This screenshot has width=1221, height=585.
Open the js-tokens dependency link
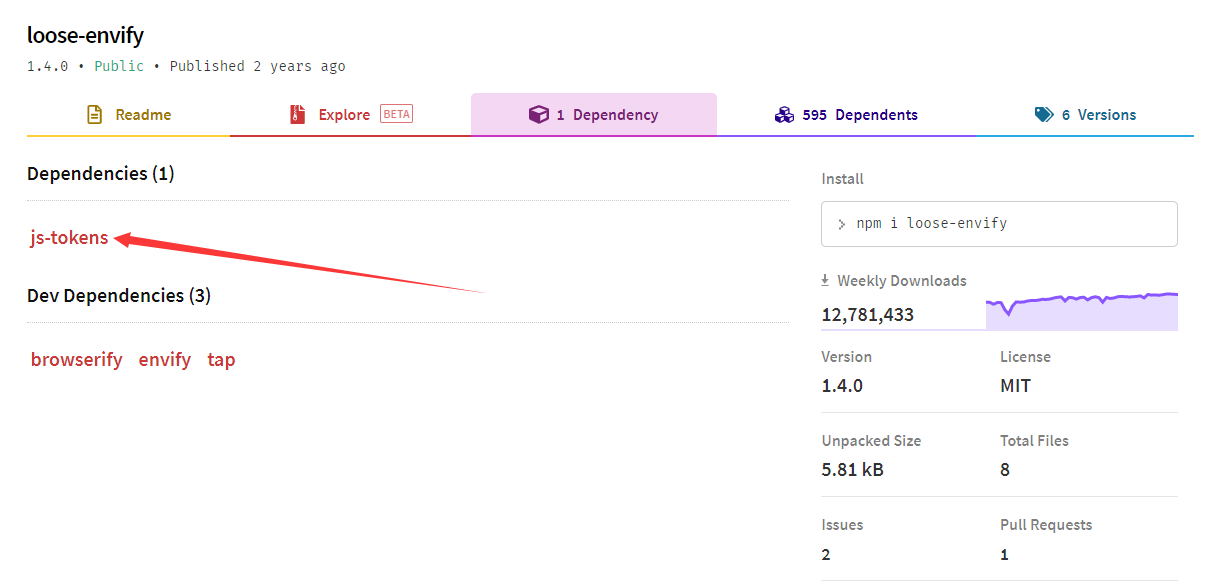click(69, 238)
